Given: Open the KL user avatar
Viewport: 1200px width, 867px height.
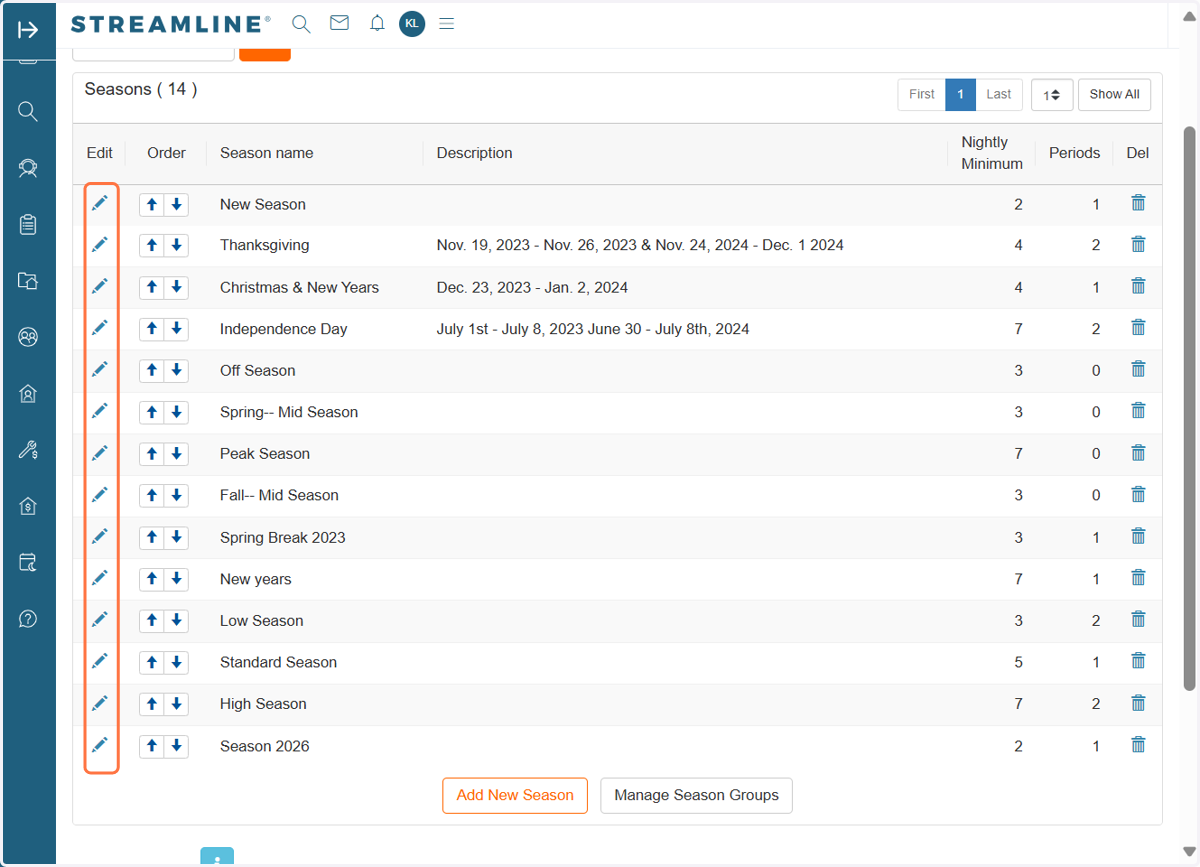Looking at the screenshot, I should tap(412, 23).
